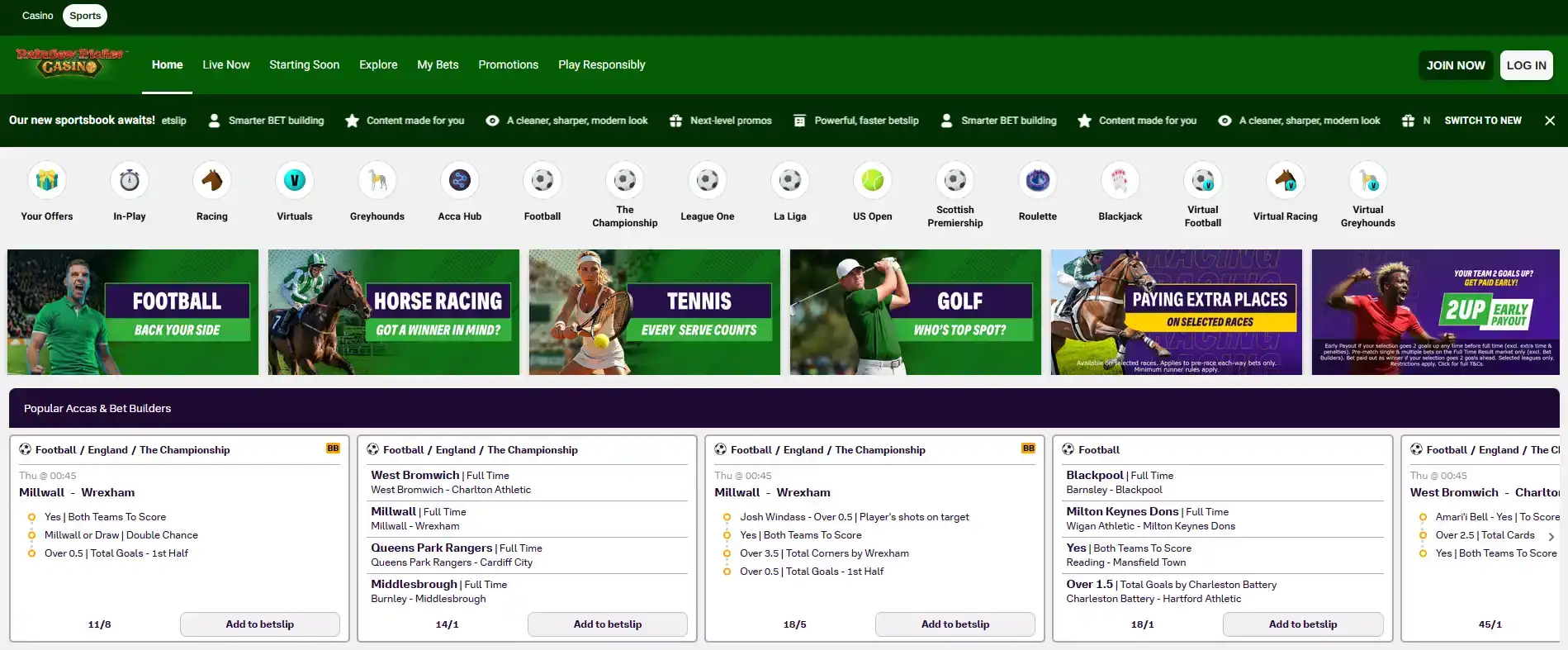Viewport: 1568px width, 650px height.
Task: Open Play Responsibly page
Action: (602, 64)
